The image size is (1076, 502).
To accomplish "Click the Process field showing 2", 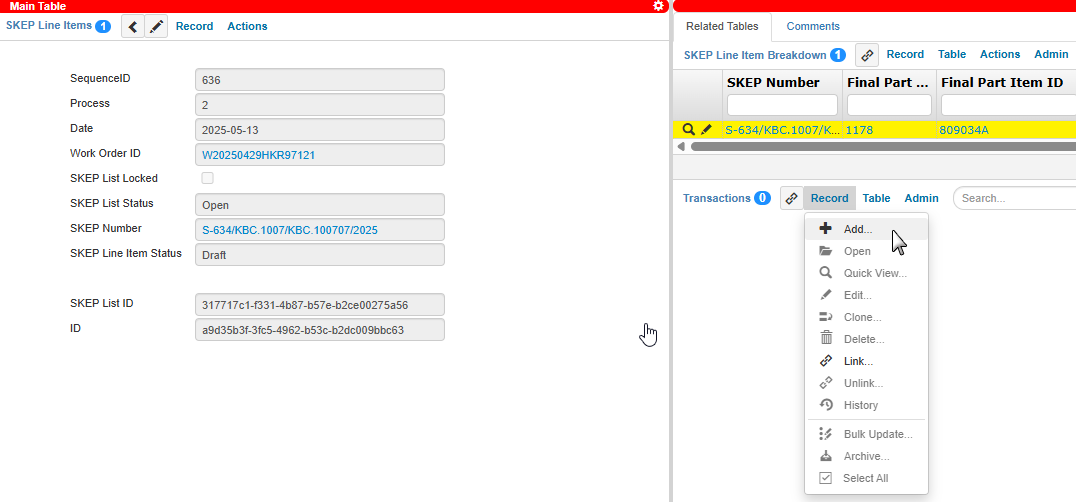I will pyautogui.click(x=320, y=105).
